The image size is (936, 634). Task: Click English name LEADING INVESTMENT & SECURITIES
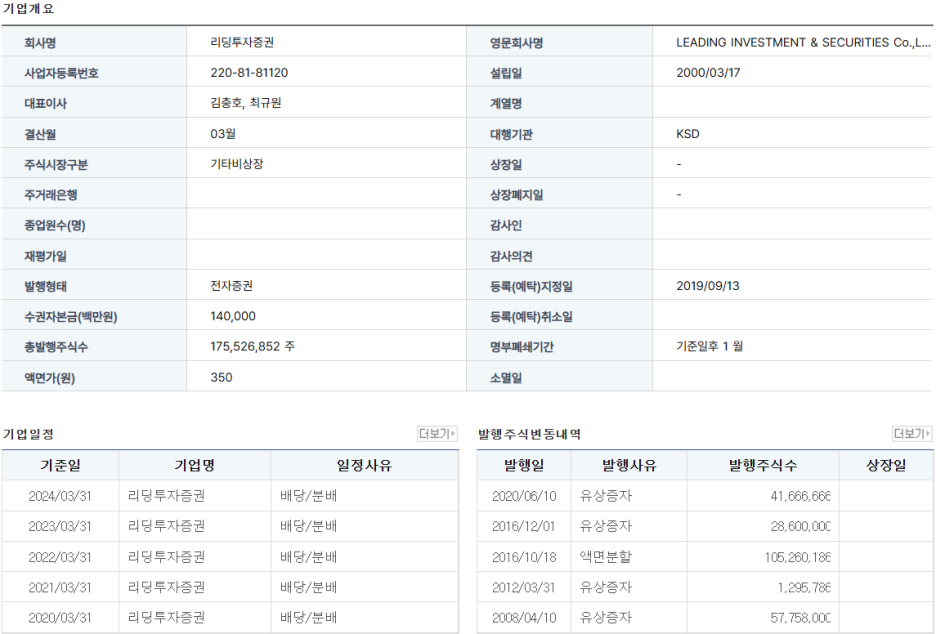803,42
